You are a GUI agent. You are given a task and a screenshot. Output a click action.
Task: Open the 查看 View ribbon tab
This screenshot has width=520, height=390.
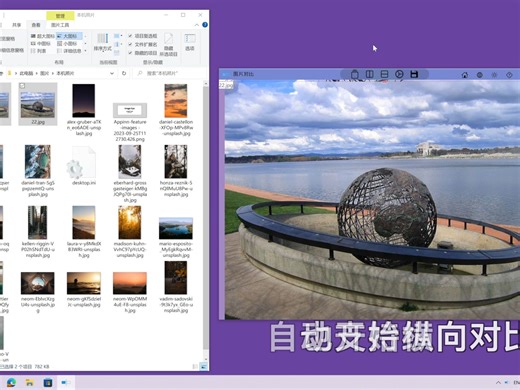click(x=36, y=25)
